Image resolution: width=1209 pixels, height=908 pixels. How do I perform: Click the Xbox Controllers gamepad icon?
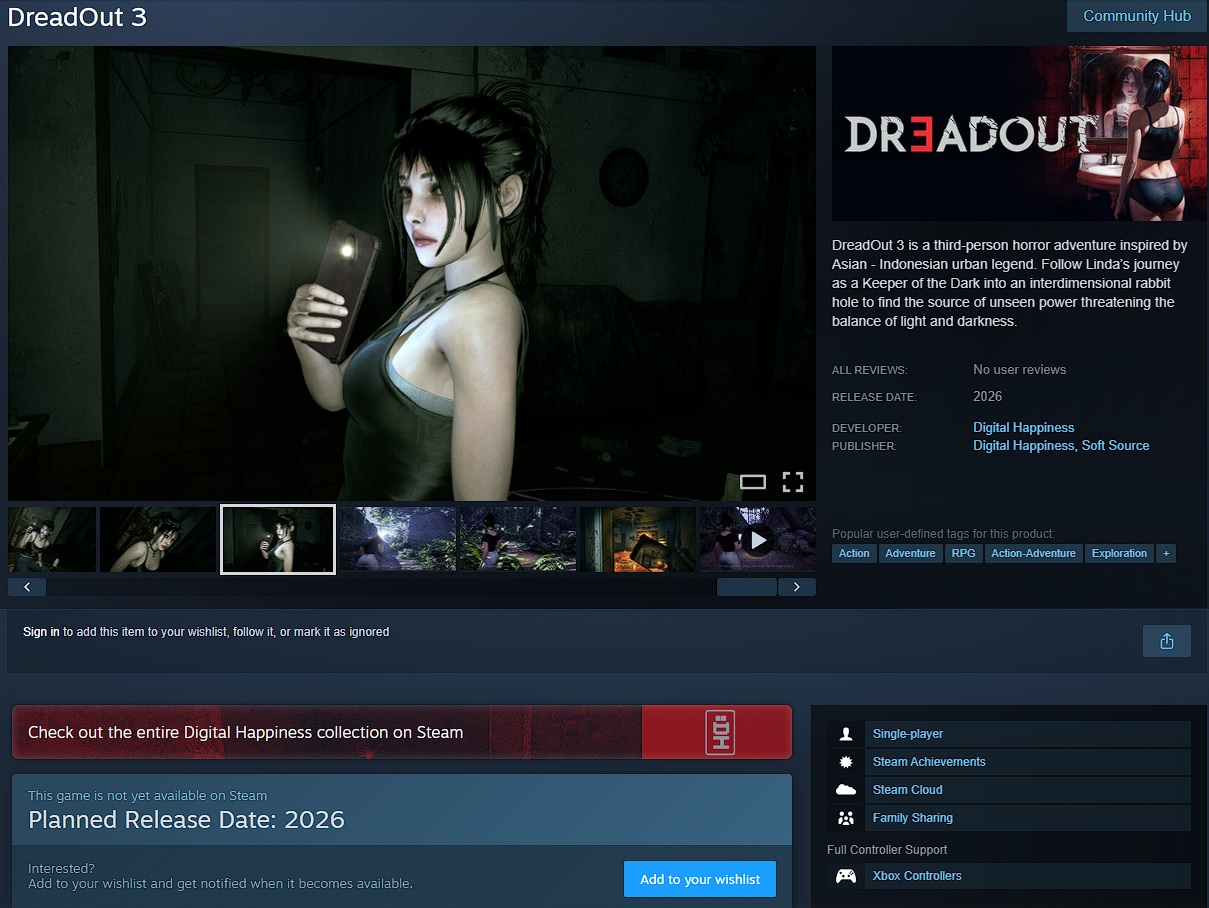pos(846,876)
